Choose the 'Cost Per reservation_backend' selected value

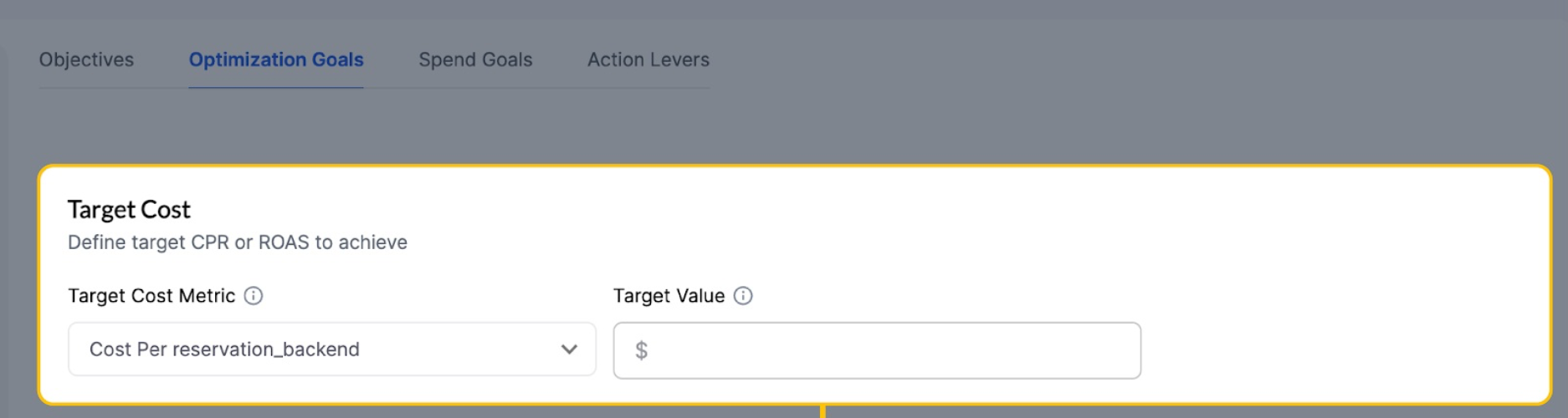(224, 349)
